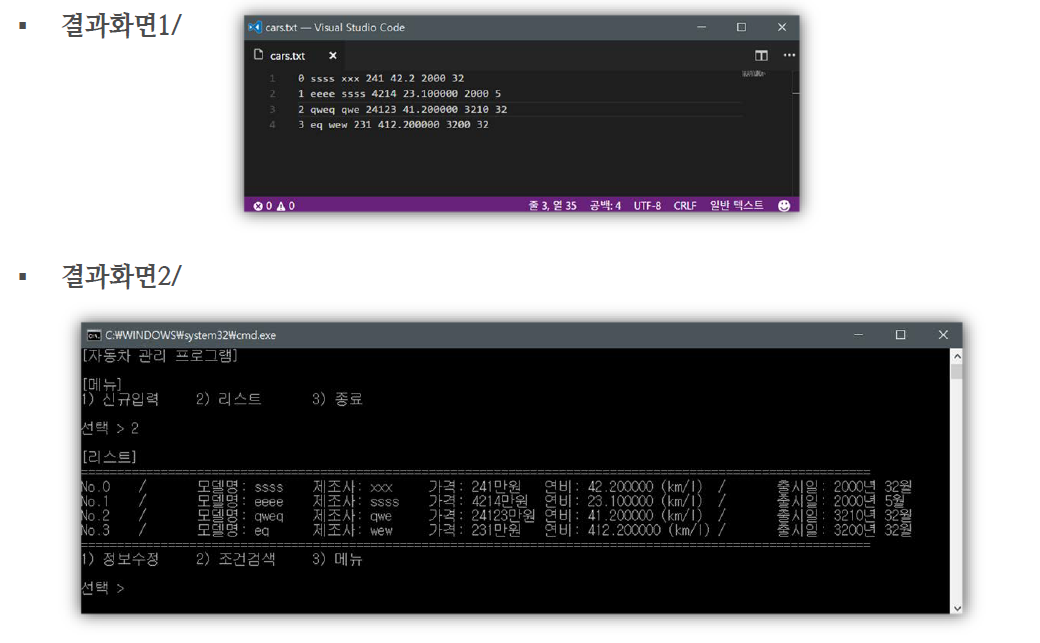Close the Visual Studio Code window
This screenshot has width=1040, height=643.
point(782,27)
